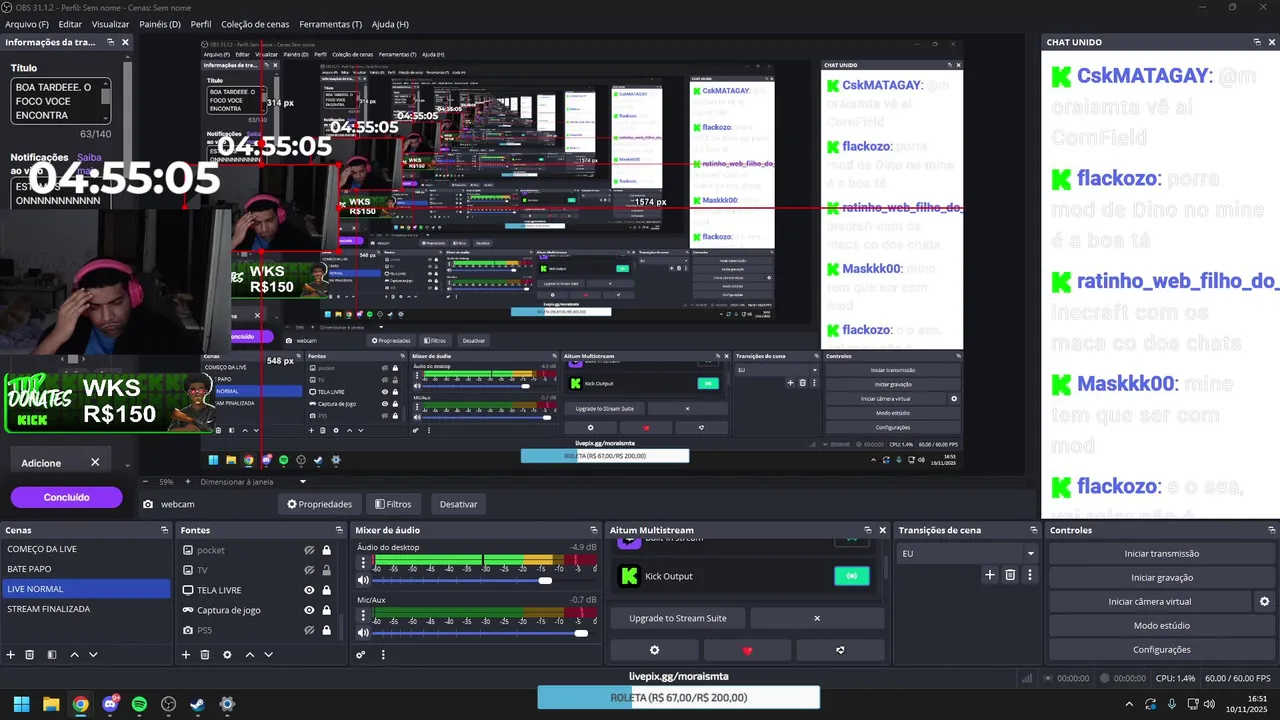Click the stream Título text field
Viewport: 1280px width, 720px height.
pos(62,101)
